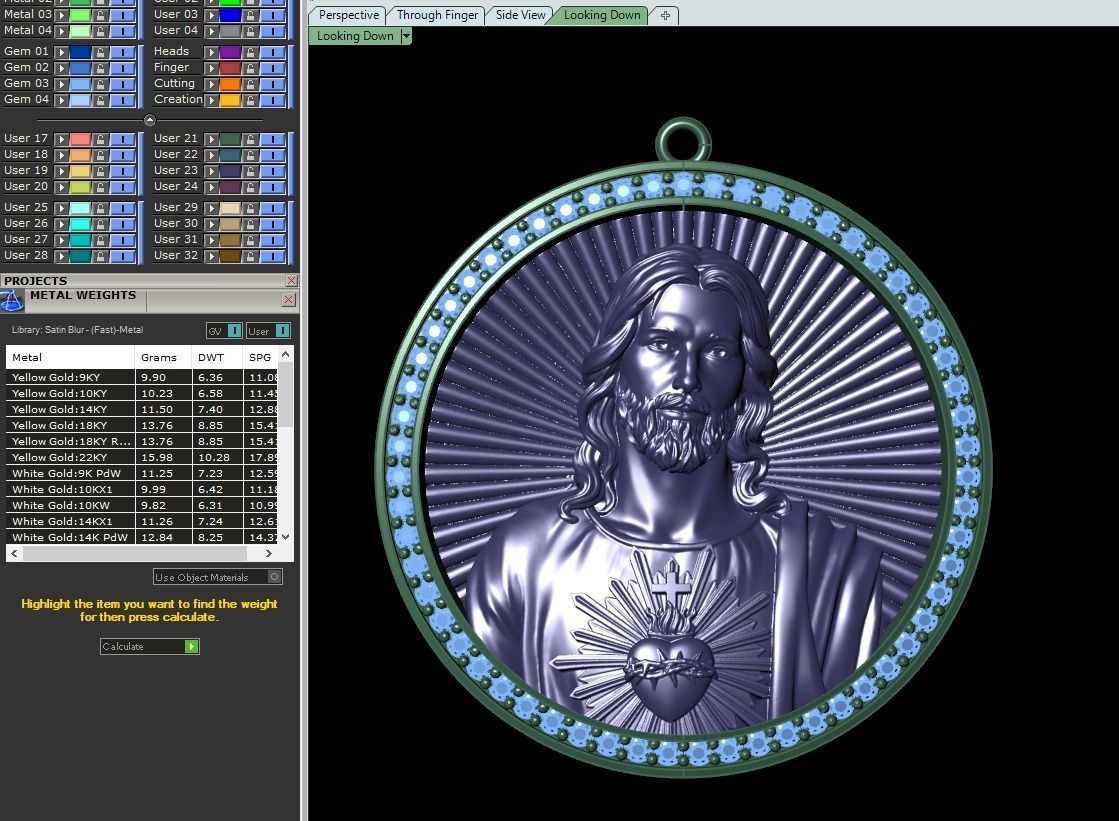Viewport: 1119px width, 821px height.
Task: Lock the Metal 04 layer
Action: (101, 31)
